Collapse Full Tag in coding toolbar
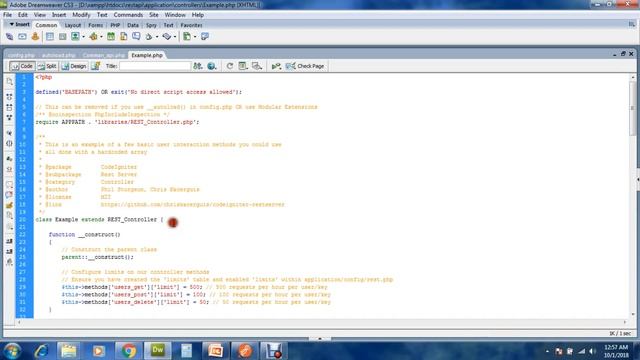640x360 pixels. click(9, 97)
